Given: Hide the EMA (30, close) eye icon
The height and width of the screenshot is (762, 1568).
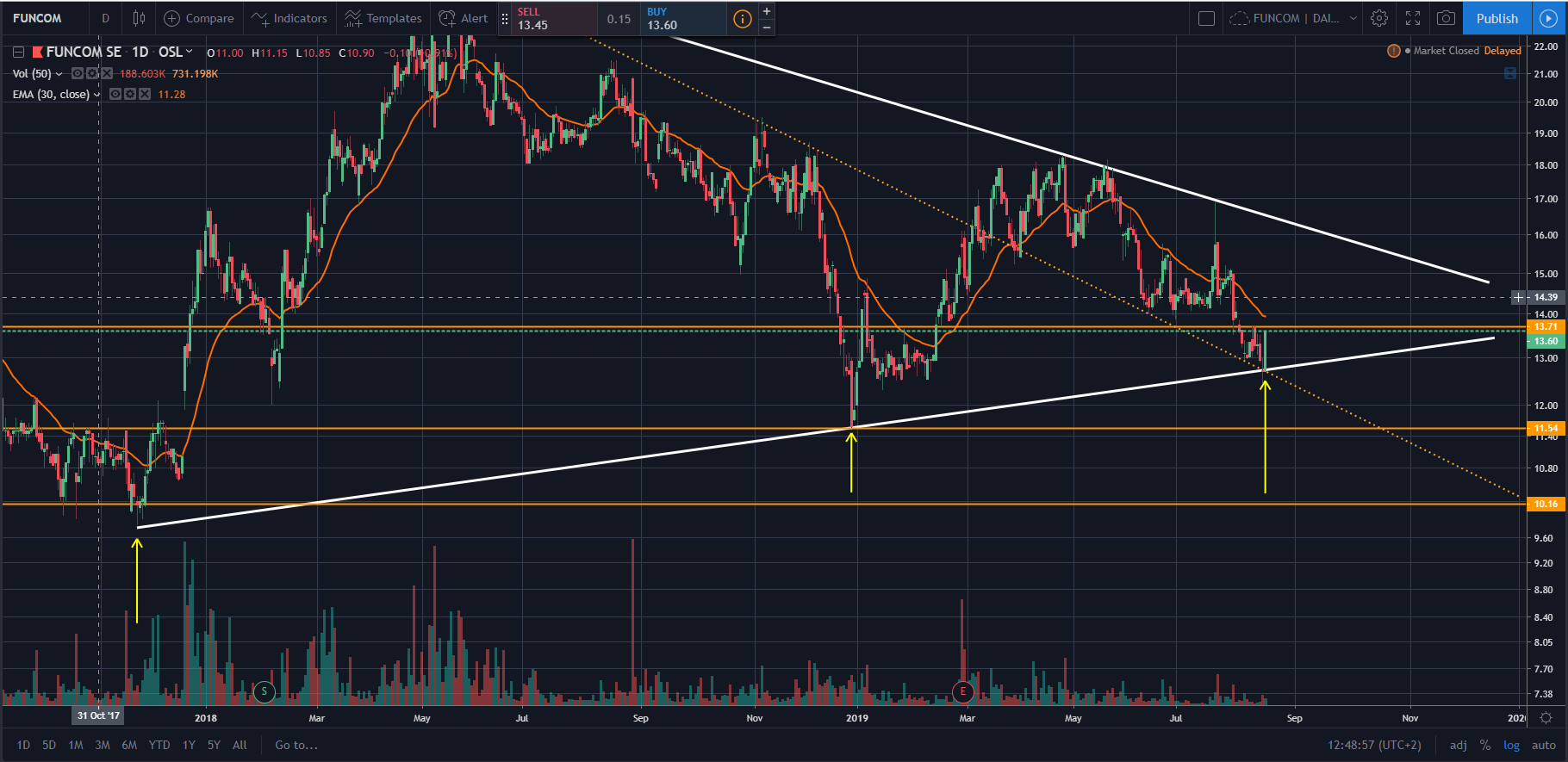Looking at the screenshot, I should pos(115,94).
